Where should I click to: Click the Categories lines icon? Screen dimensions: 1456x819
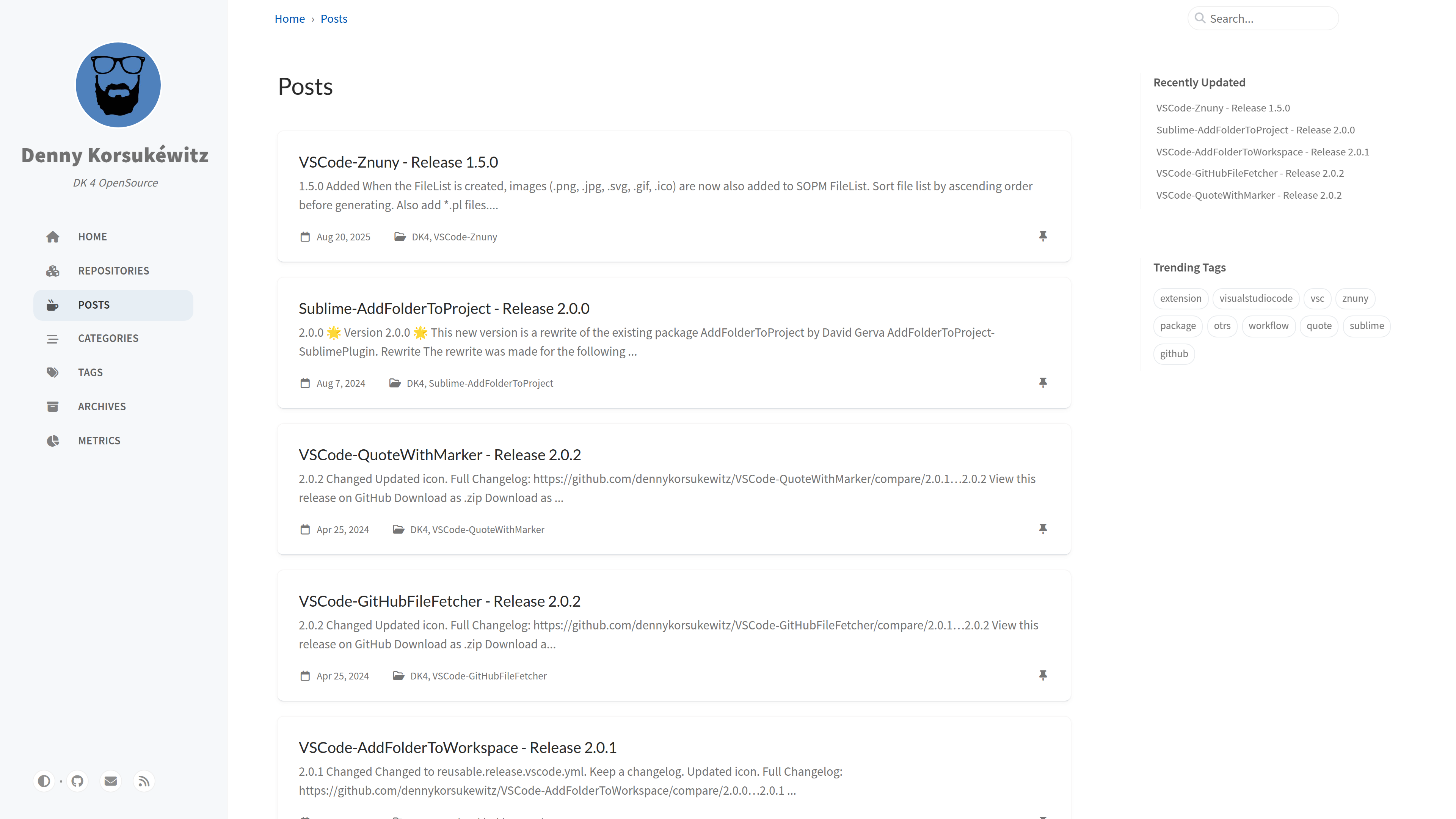click(x=53, y=339)
